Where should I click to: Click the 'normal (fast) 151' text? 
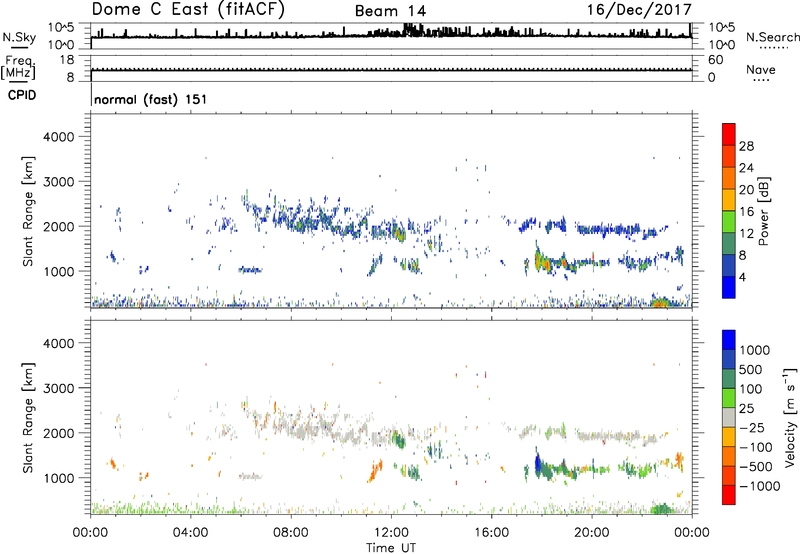coord(151,99)
